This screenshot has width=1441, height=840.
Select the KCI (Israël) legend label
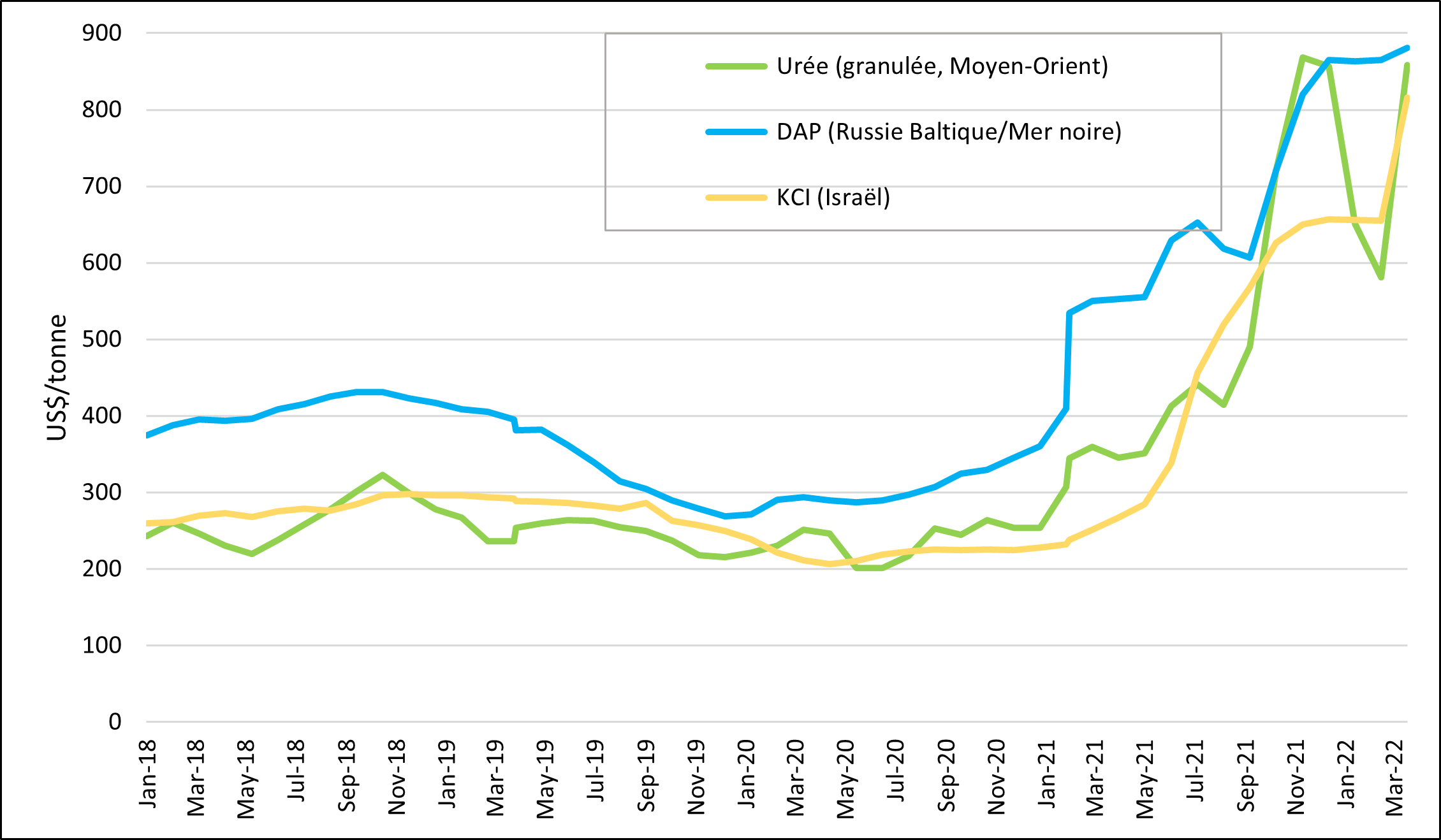[x=833, y=198]
